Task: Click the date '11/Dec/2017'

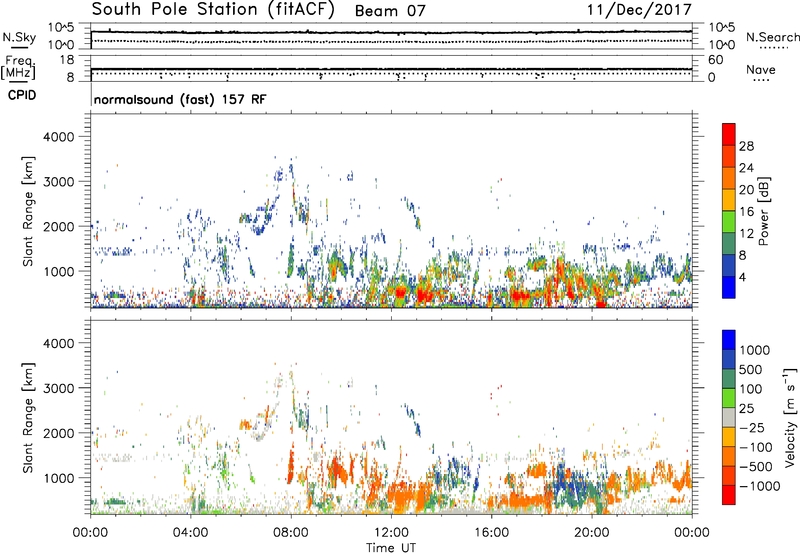Action: (x=639, y=10)
